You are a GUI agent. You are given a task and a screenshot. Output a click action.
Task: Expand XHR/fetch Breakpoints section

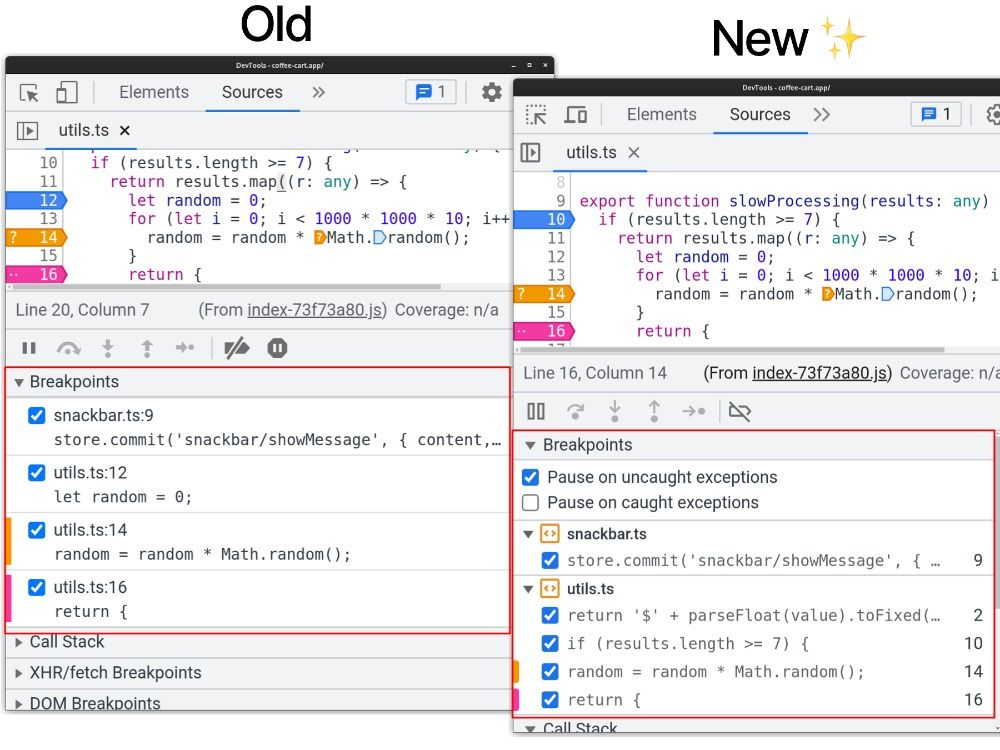(19, 673)
